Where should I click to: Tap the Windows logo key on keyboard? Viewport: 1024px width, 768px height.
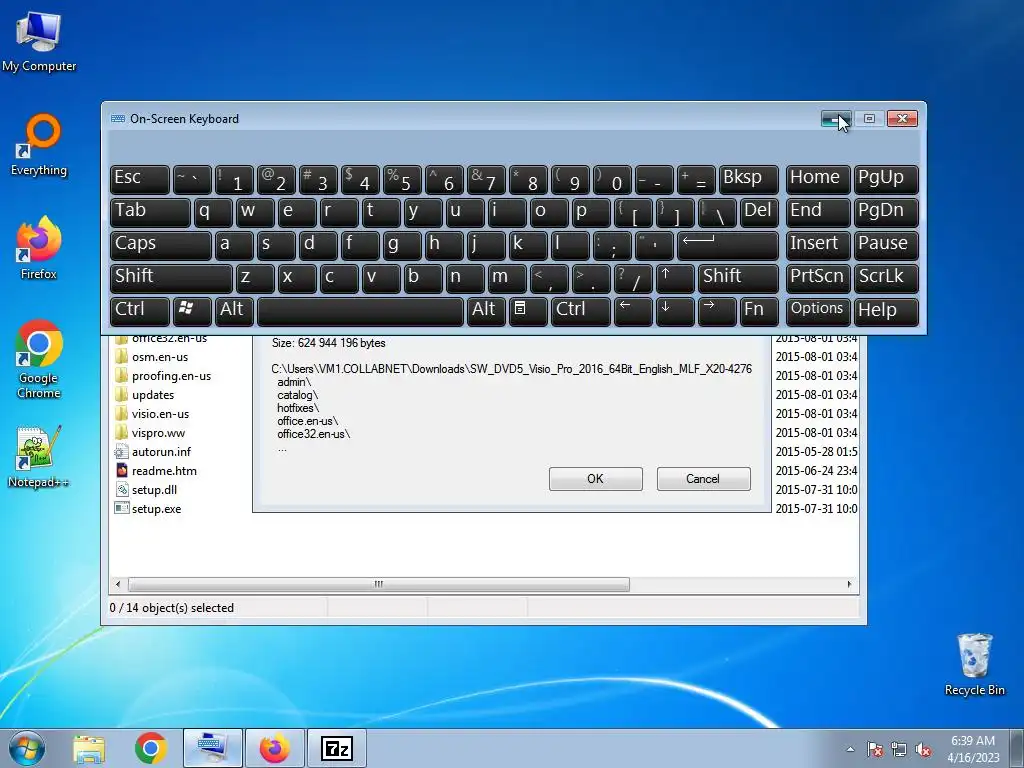[x=192, y=311]
